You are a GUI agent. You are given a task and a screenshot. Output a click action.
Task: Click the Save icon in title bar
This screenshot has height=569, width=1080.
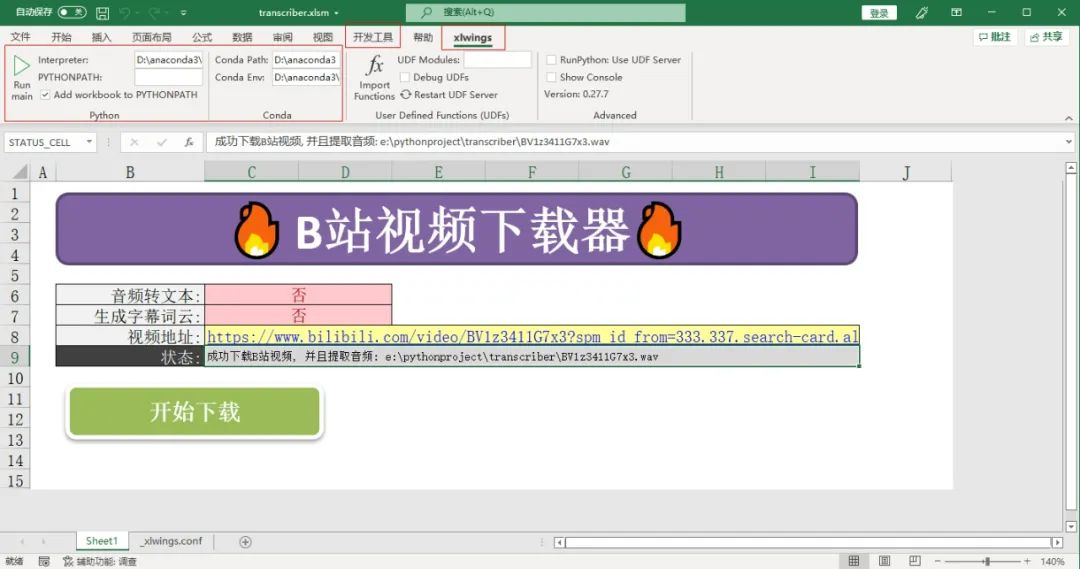tap(102, 13)
